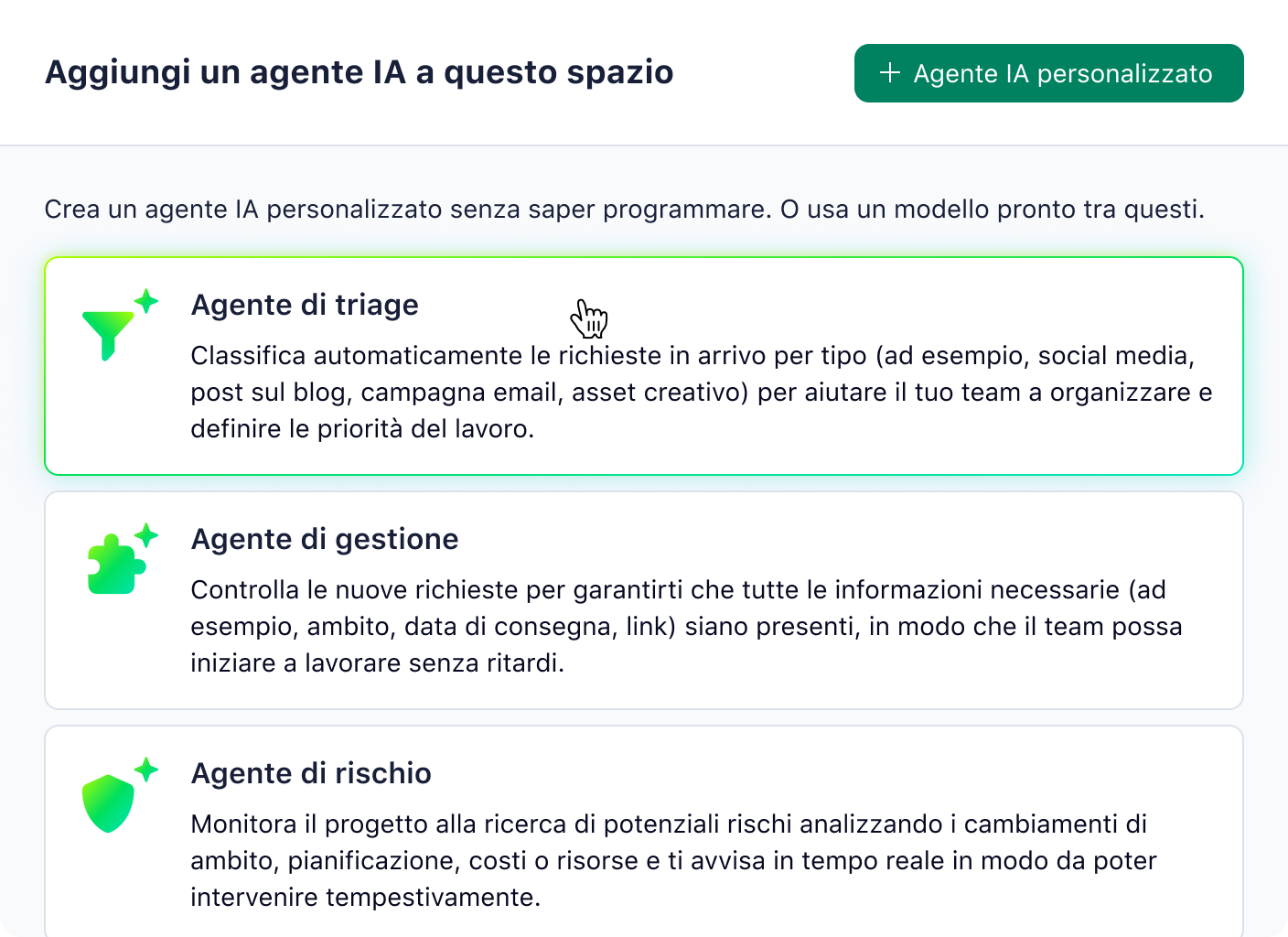Click the Agente di gestione heading
Image resolution: width=1288 pixels, height=937 pixels.
point(325,539)
